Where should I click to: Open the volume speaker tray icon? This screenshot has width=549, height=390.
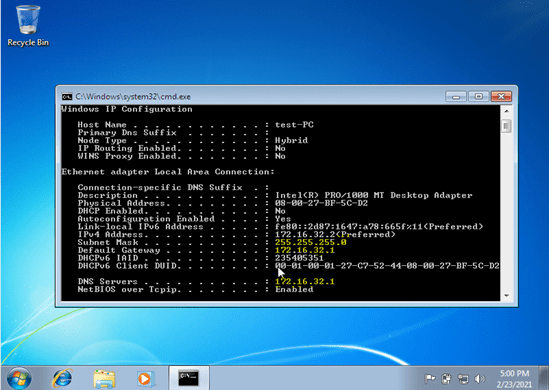[x=480, y=378]
